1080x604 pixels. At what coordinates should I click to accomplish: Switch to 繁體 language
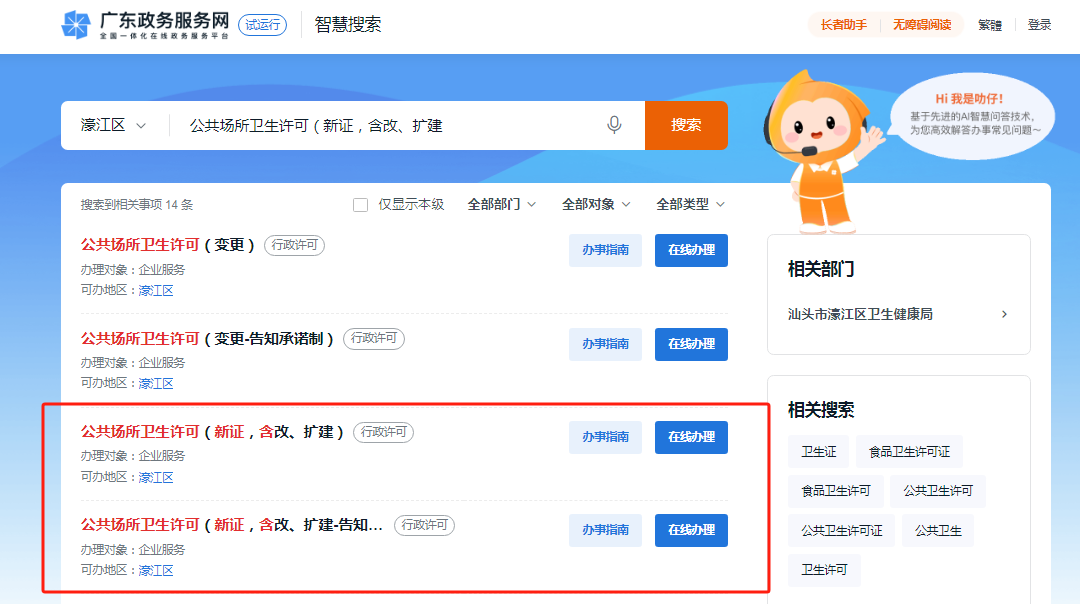(x=990, y=25)
